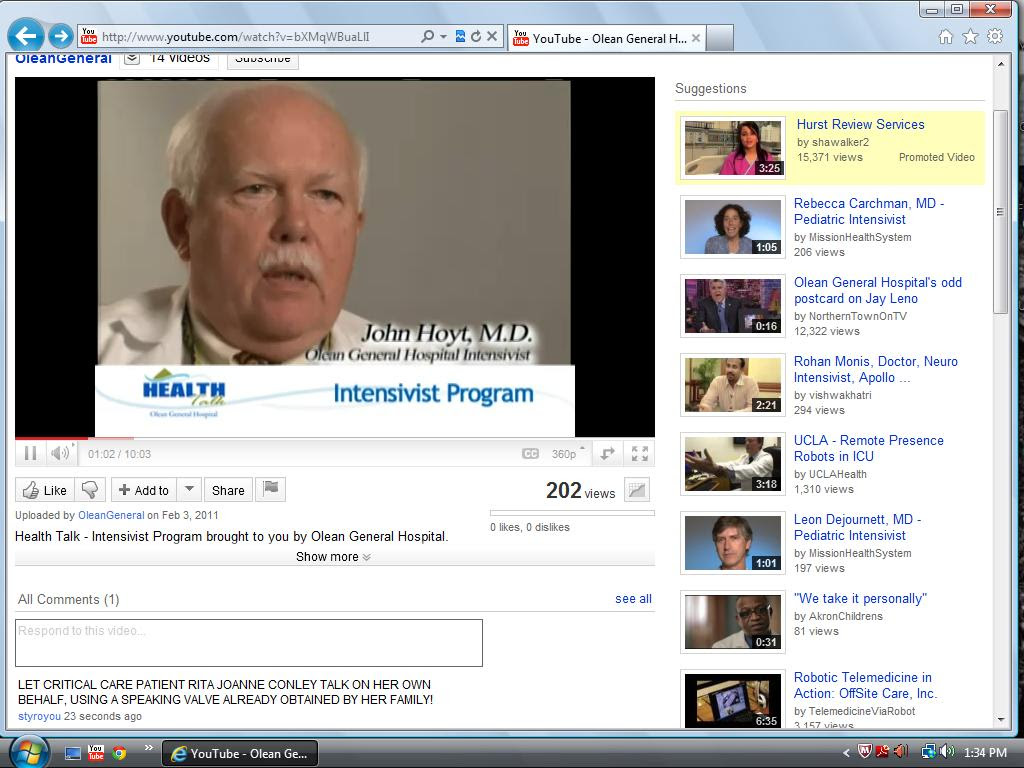Screen dimensions: 1024x768
Task: Mute the video volume
Action: coord(58,453)
